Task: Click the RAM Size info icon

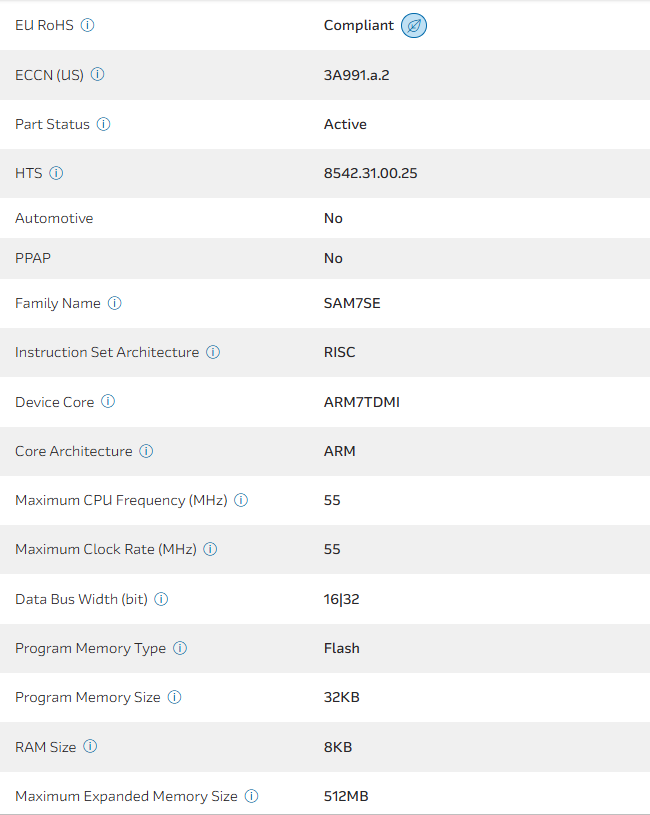Action: click(90, 746)
